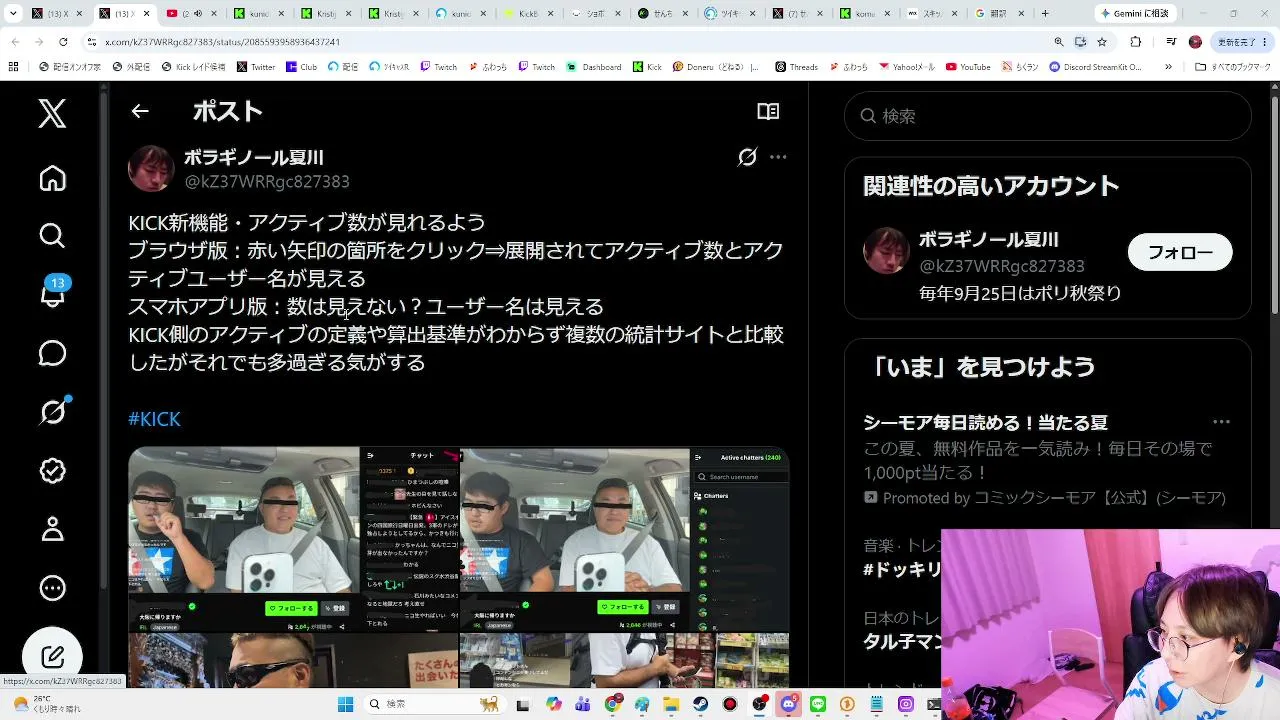1280x720 pixels.
Task: Switch to the KickB tab
Action: point(530,14)
